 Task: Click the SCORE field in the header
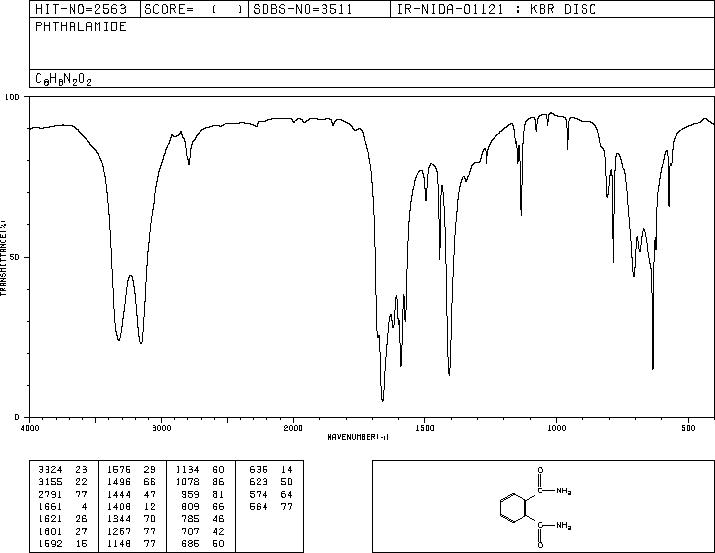click(194, 9)
